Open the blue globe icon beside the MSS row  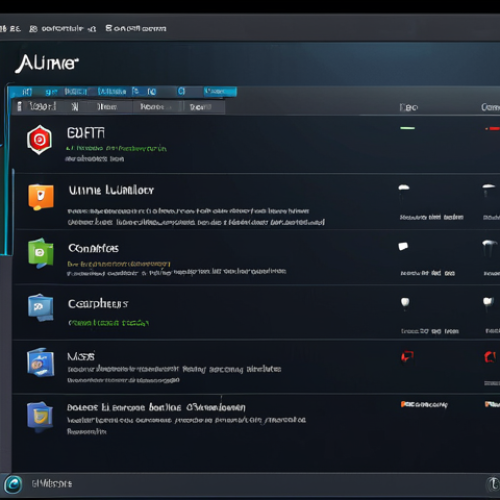point(41,362)
